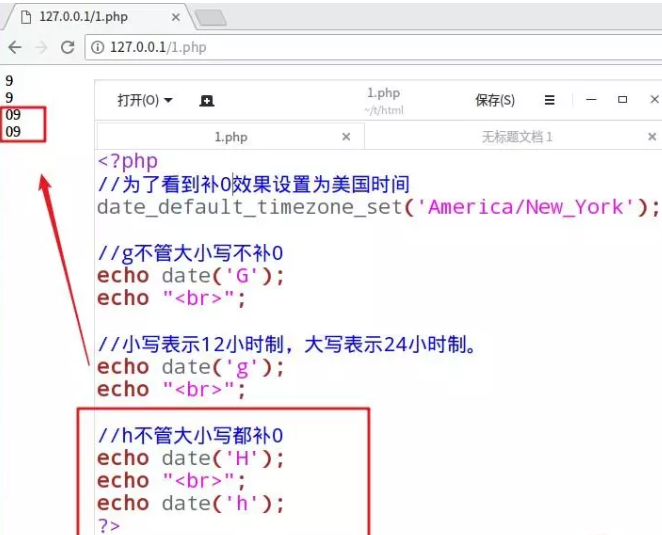The image size is (662, 535).
Task: Switch to the 无标题文档 1 tab
Action: pyautogui.click(x=517, y=137)
